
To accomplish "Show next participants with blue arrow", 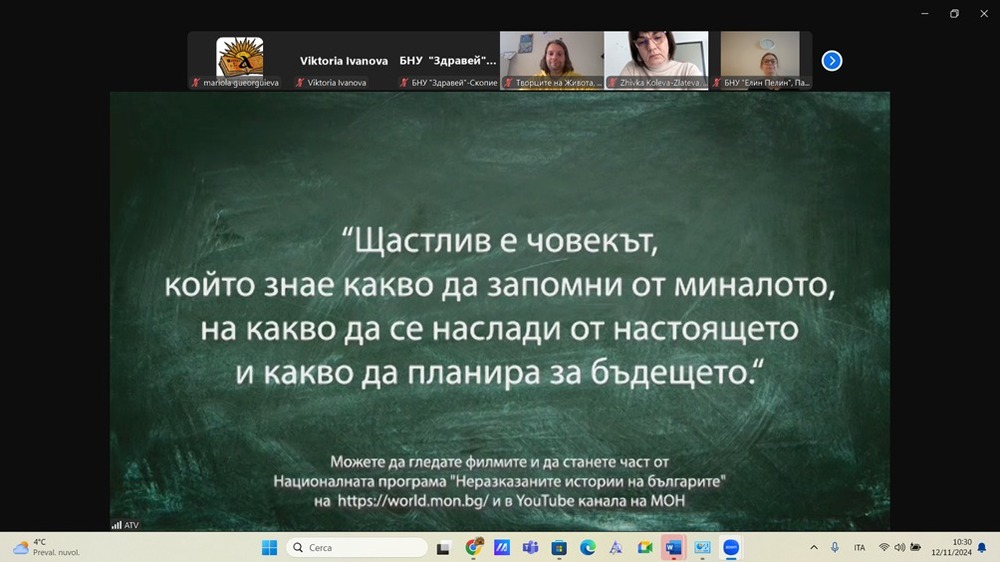I will (832, 61).
